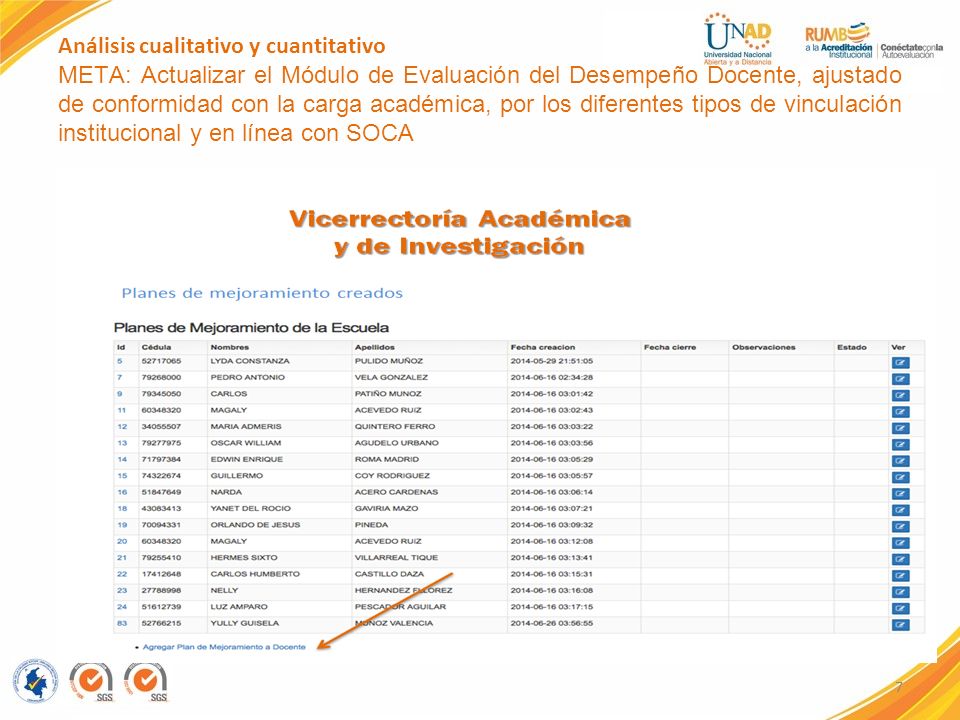Click the UNAD university logo

pos(738,38)
